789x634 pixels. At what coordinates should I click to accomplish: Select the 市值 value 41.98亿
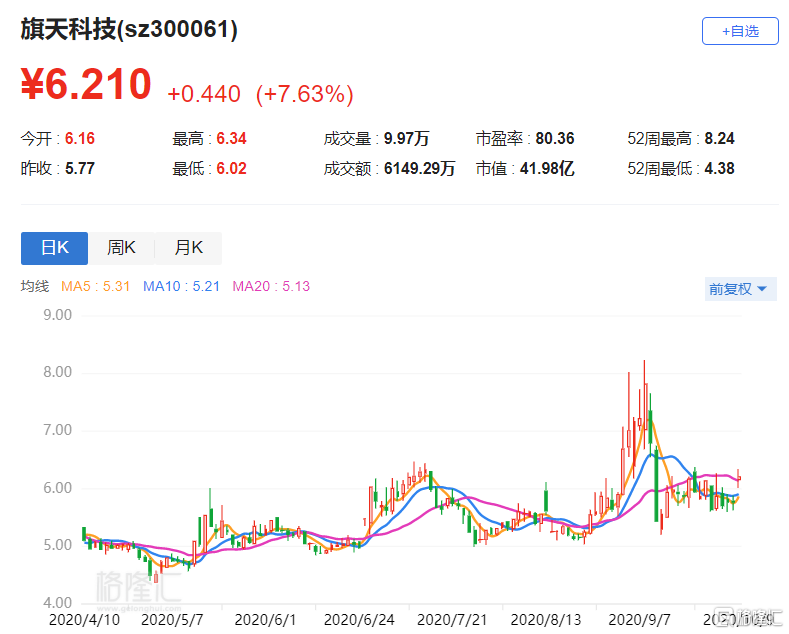(547, 169)
